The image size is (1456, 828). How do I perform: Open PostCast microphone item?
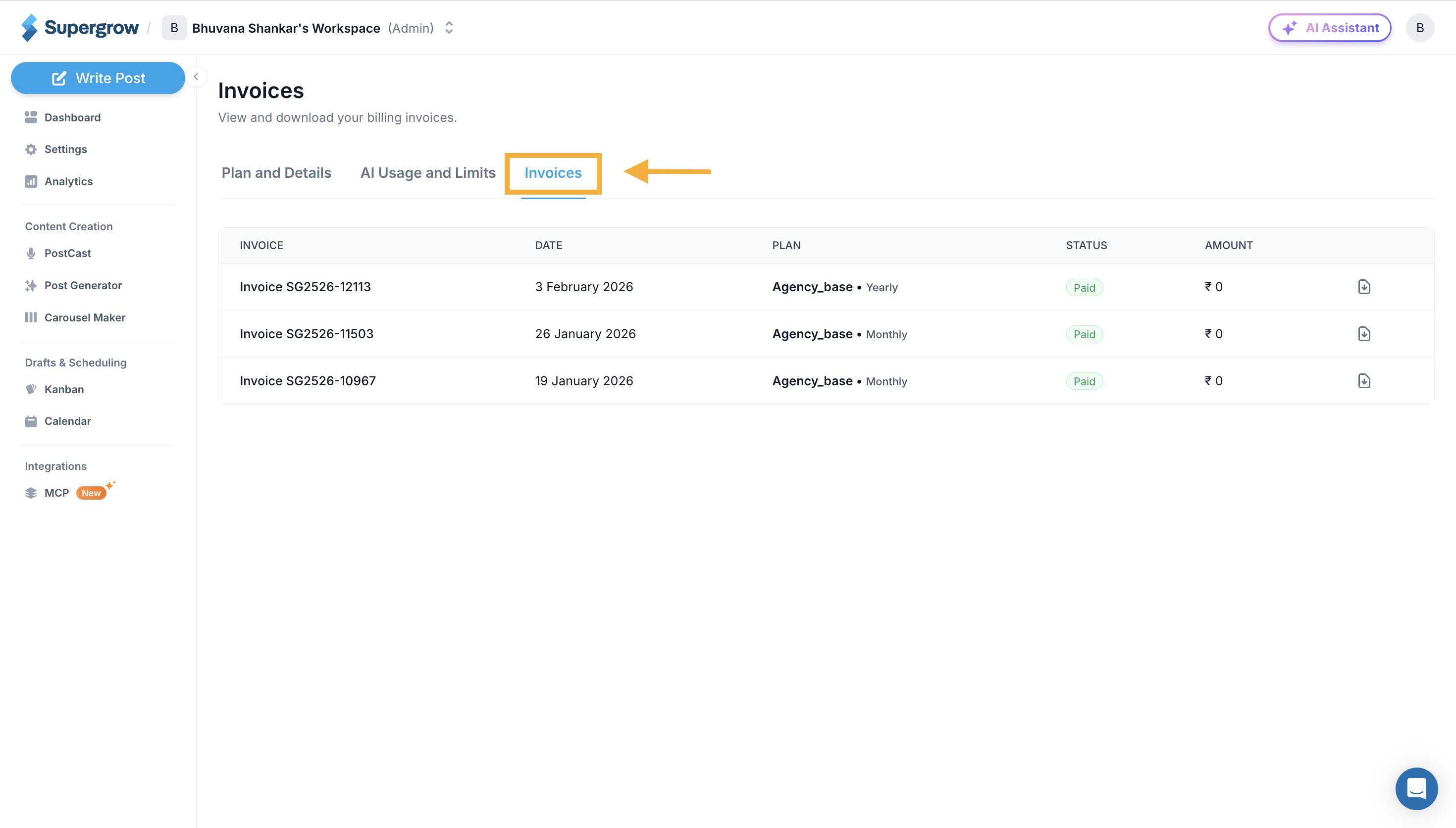point(57,253)
